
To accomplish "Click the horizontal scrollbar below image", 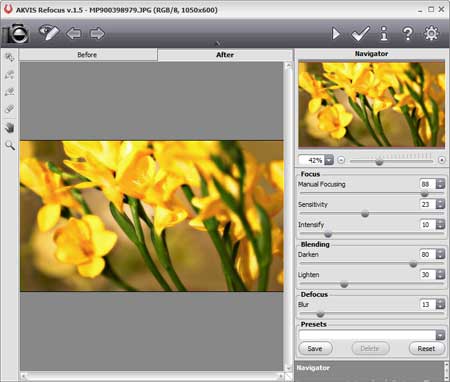I will coord(153,376).
